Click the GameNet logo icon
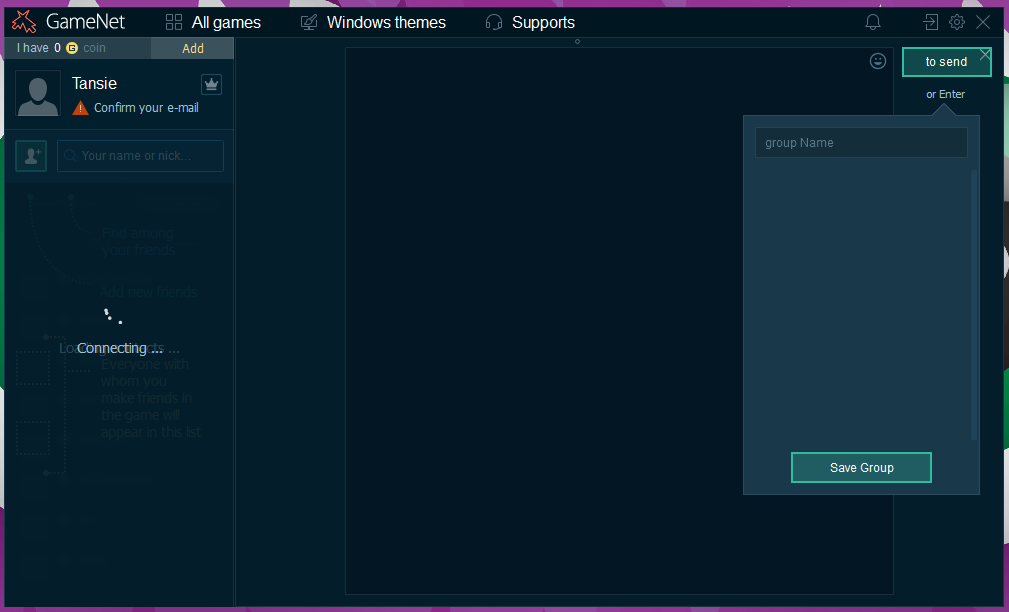This screenshot has width=1009, height=612. click(x=24, y=22)
